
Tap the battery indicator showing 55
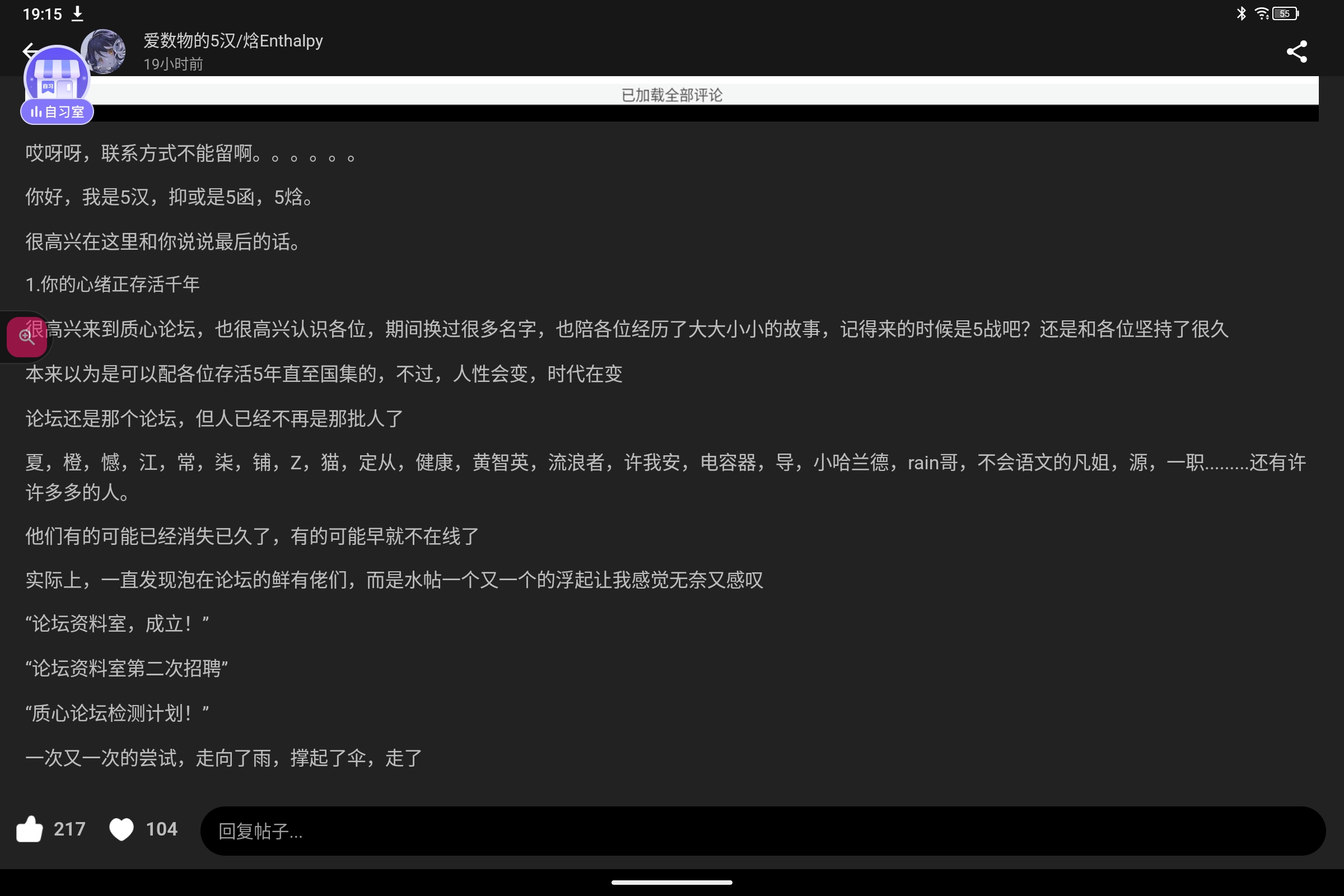click(1286, 13)
